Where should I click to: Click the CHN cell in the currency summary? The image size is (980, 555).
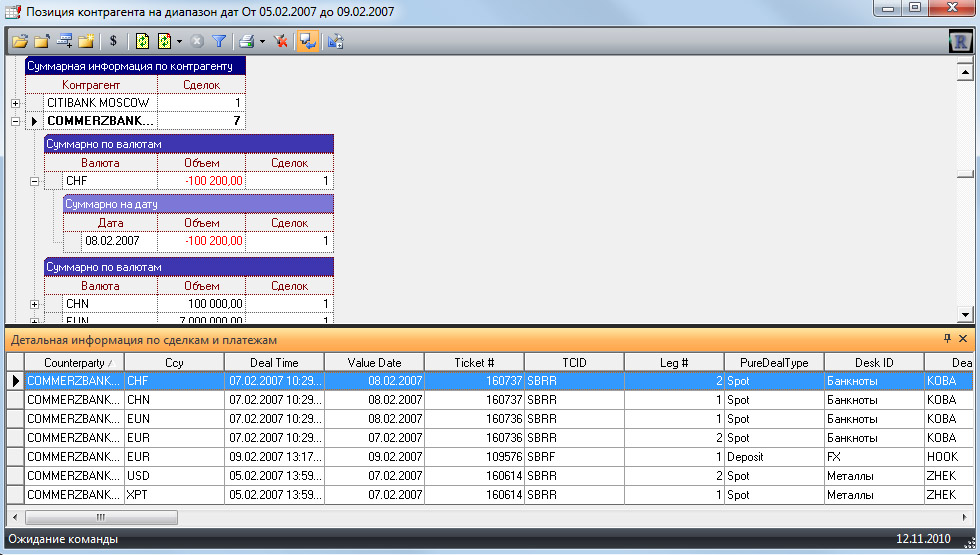[x=110, y=304]
